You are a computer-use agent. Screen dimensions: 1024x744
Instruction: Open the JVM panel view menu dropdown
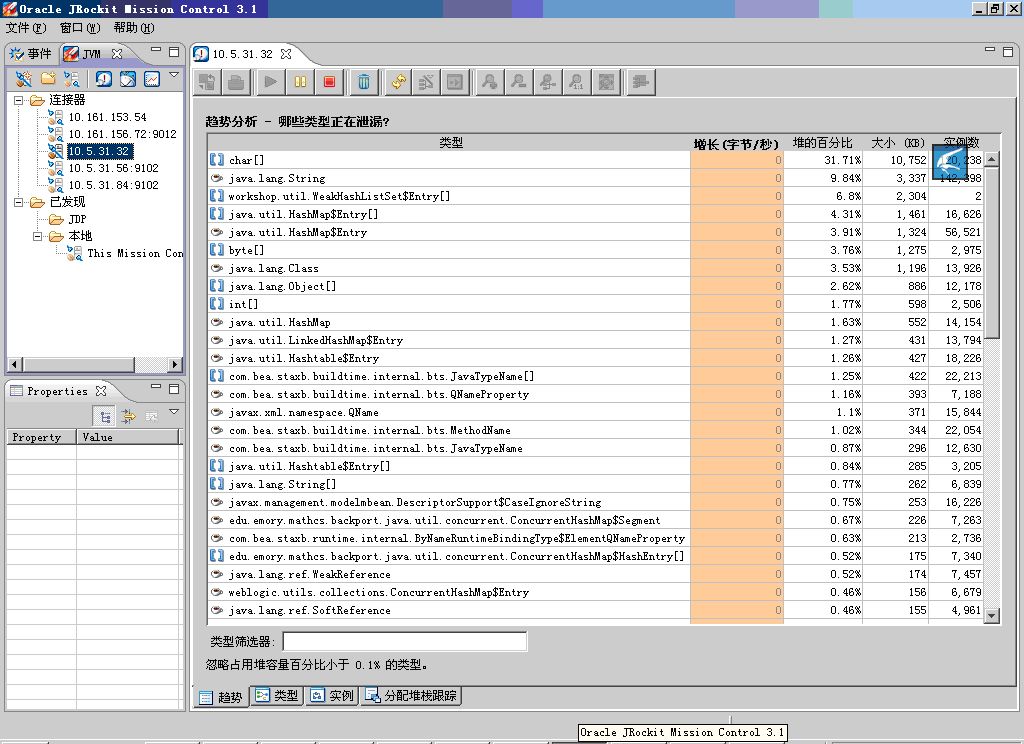[174, 76]
